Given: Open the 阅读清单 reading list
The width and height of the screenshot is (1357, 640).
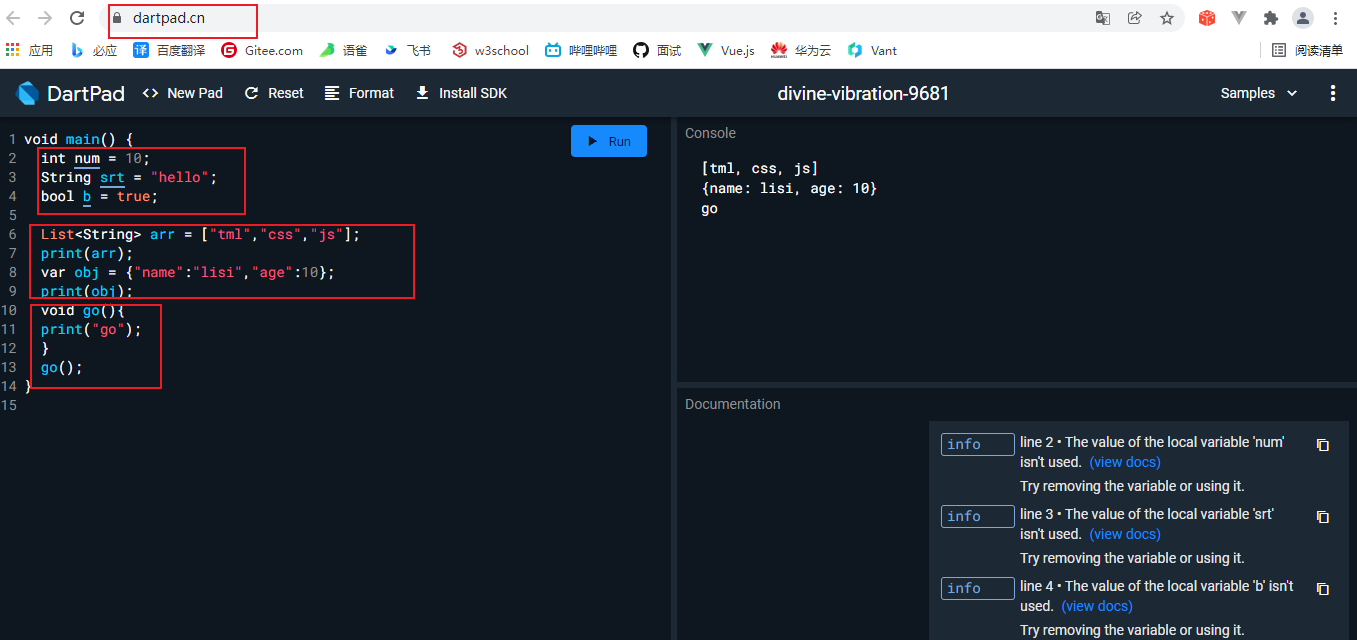Looking at the screenshot, I should 1307,50.
